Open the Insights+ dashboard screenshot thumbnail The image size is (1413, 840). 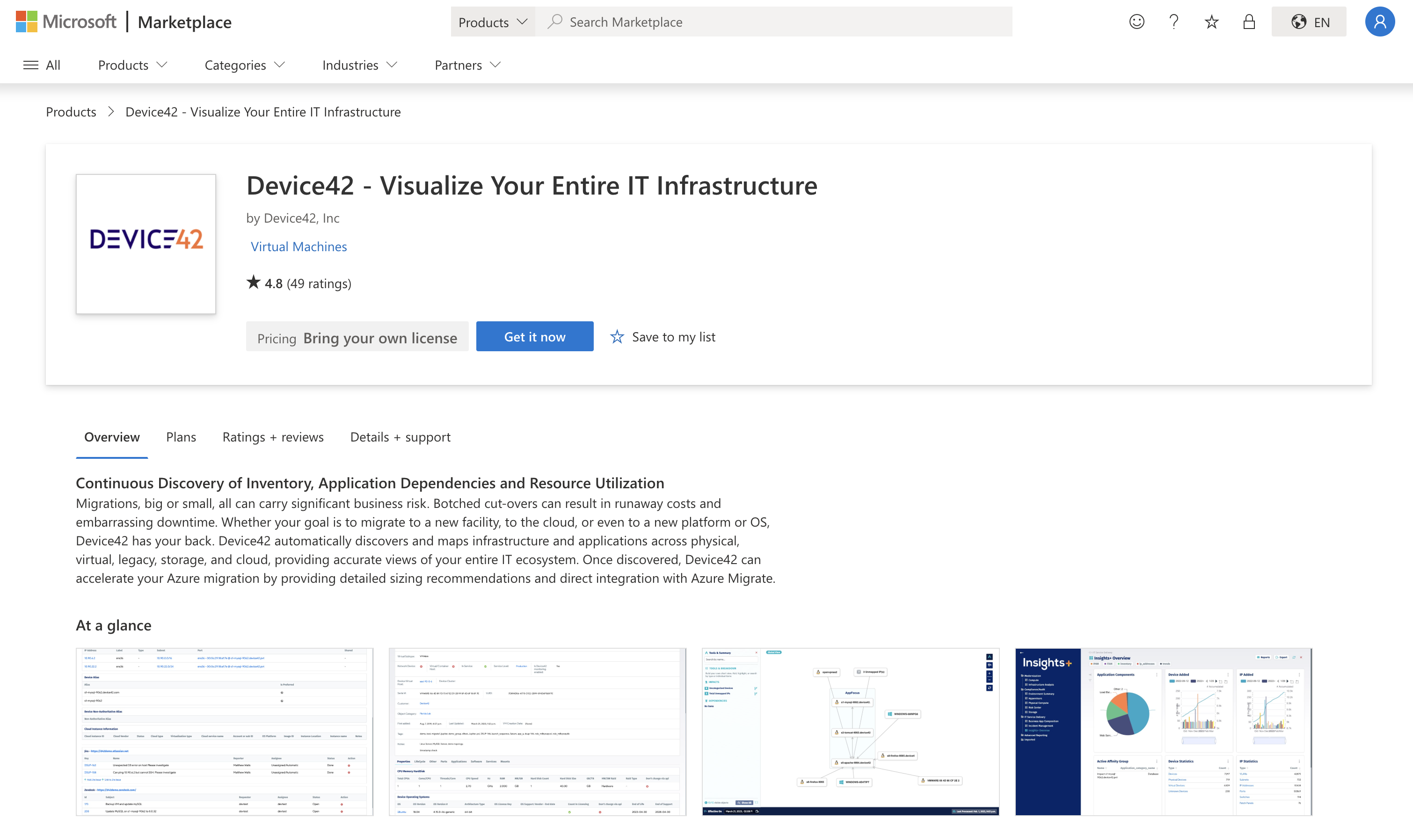tap(1163, 731)
